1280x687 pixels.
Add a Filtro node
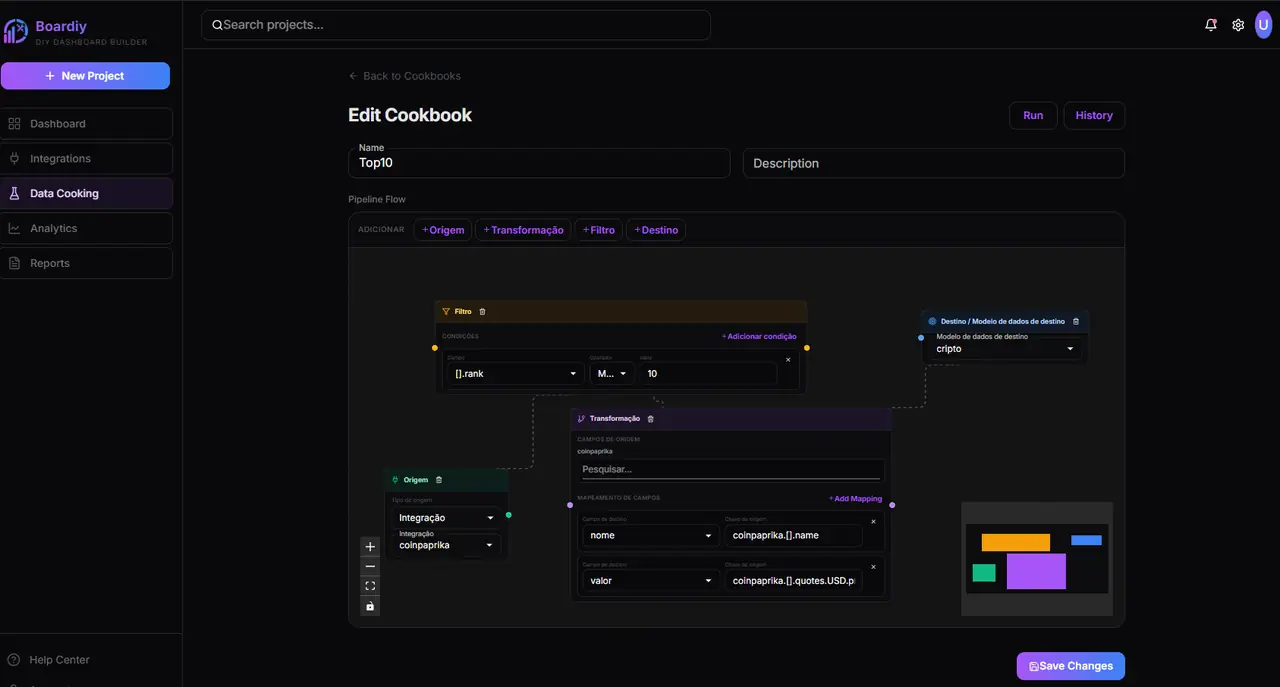coord(599,230)
